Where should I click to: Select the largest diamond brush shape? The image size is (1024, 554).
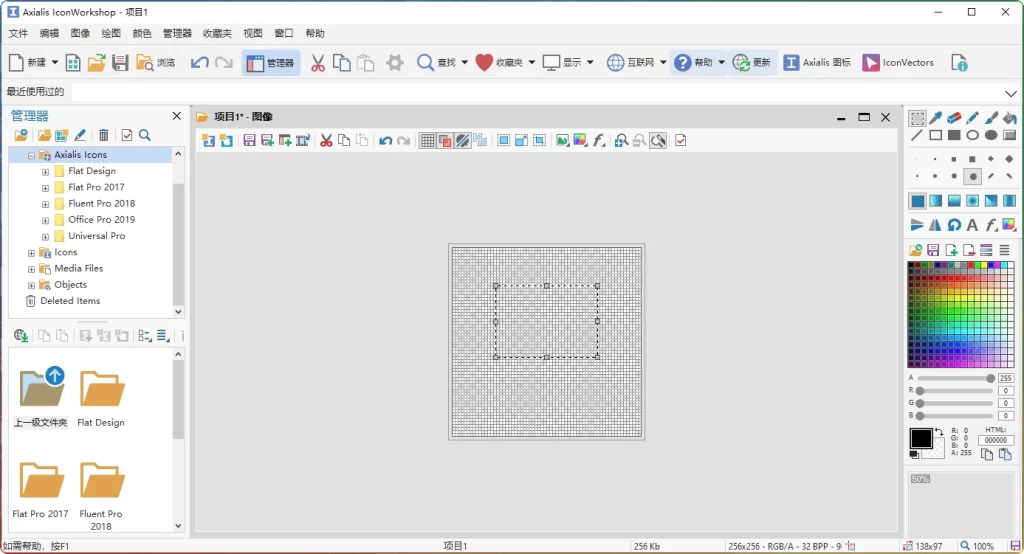click(1010, 159)
